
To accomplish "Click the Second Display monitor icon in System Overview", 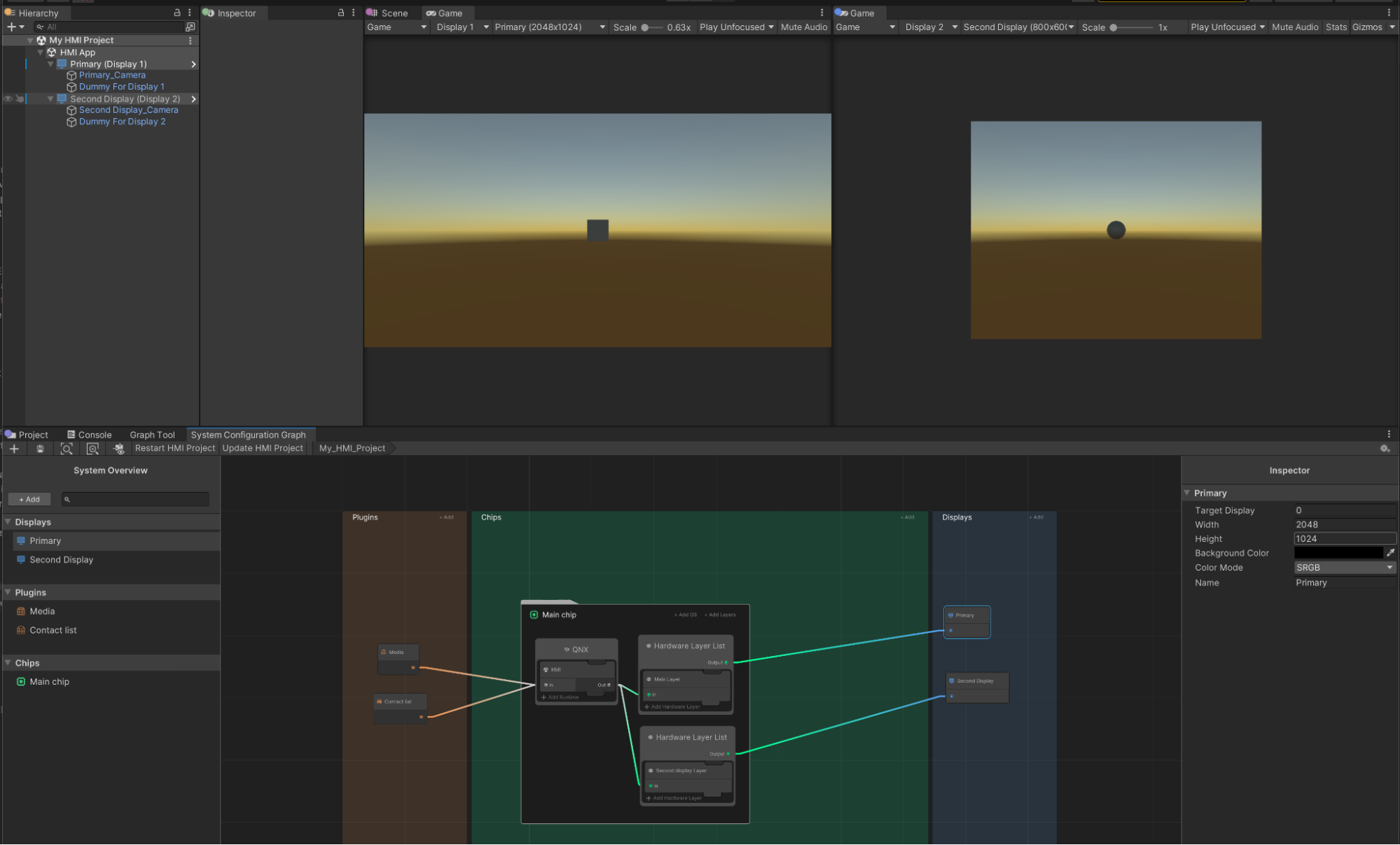I will (21, 560).
